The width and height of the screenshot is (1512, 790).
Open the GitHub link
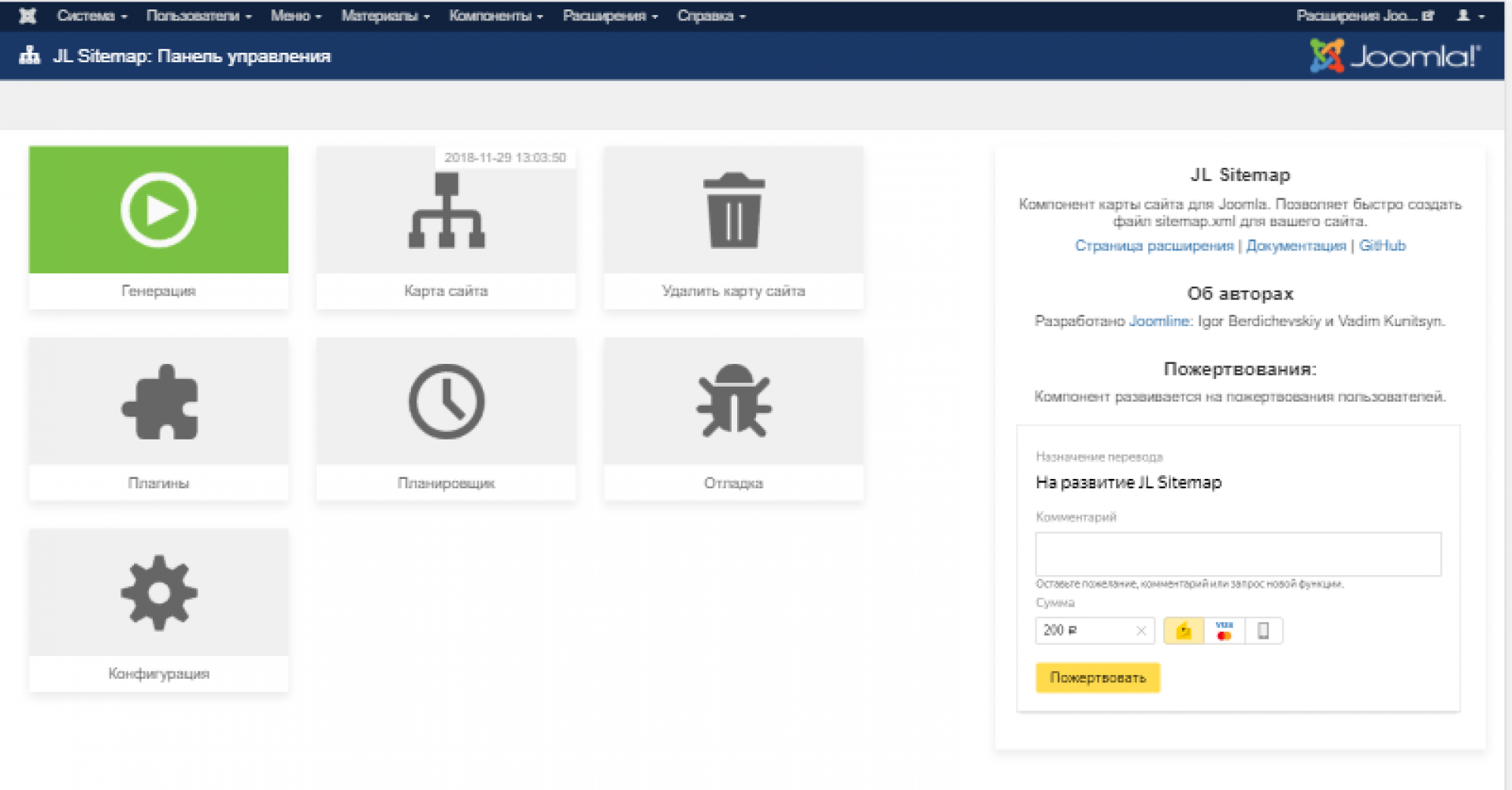1382,246
